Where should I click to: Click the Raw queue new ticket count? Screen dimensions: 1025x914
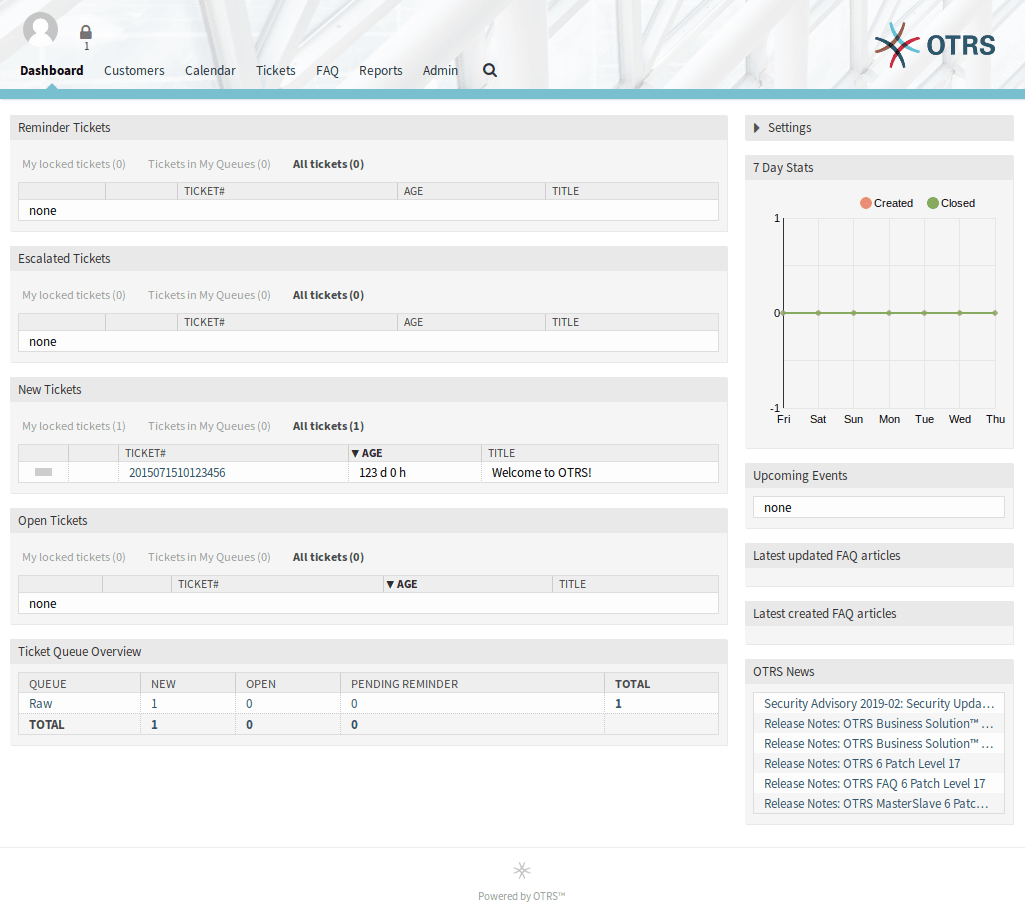(154, 704)
